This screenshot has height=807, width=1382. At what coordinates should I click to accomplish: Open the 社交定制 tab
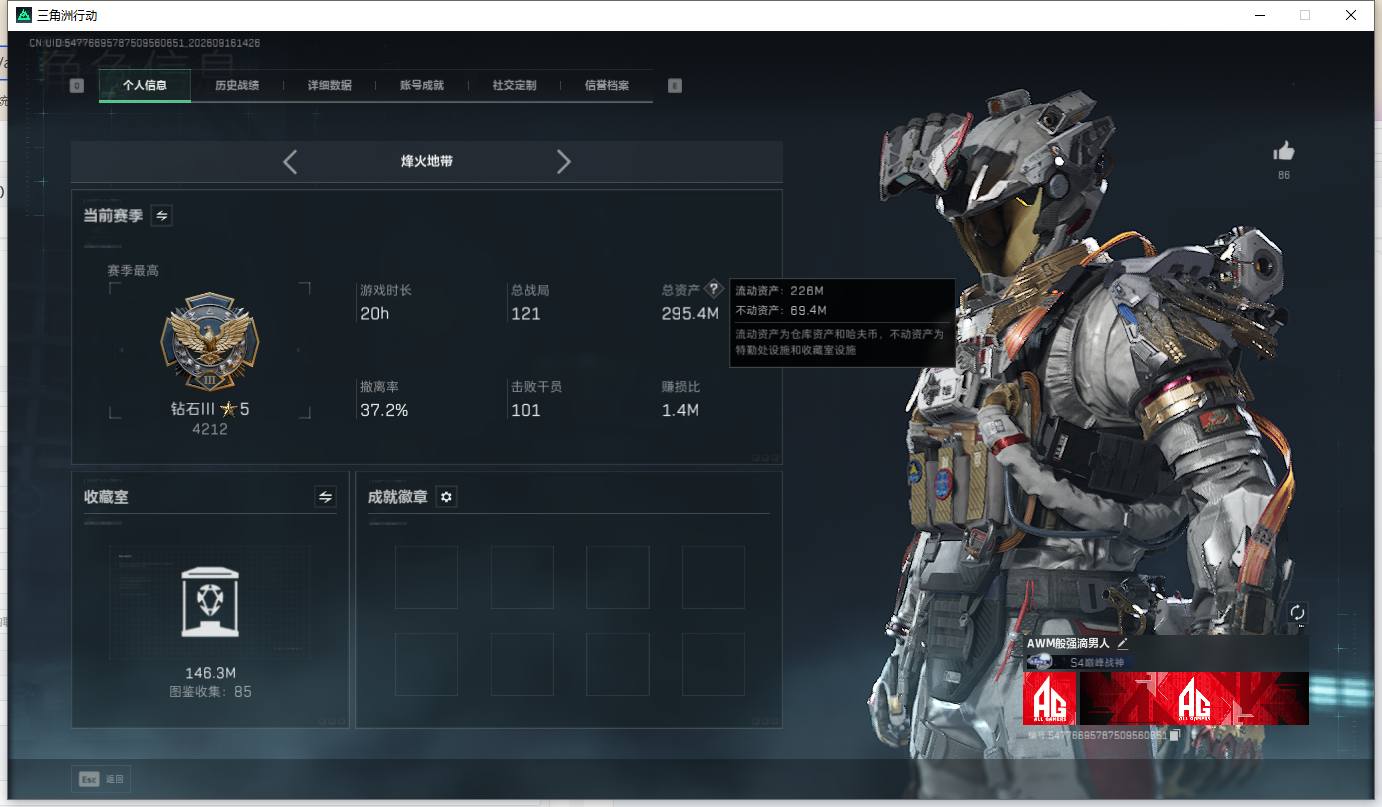(x=515, y=86)
